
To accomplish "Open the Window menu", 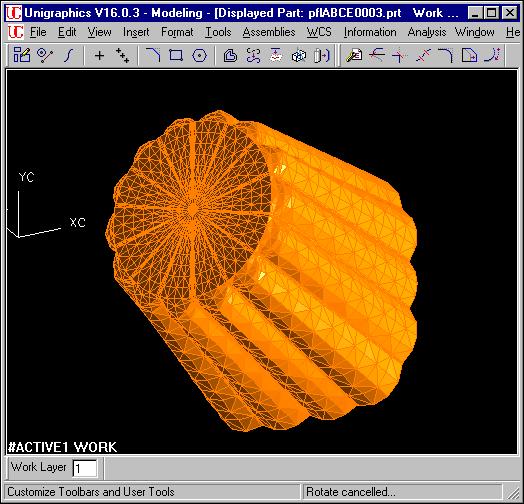I will pos(475,32).
